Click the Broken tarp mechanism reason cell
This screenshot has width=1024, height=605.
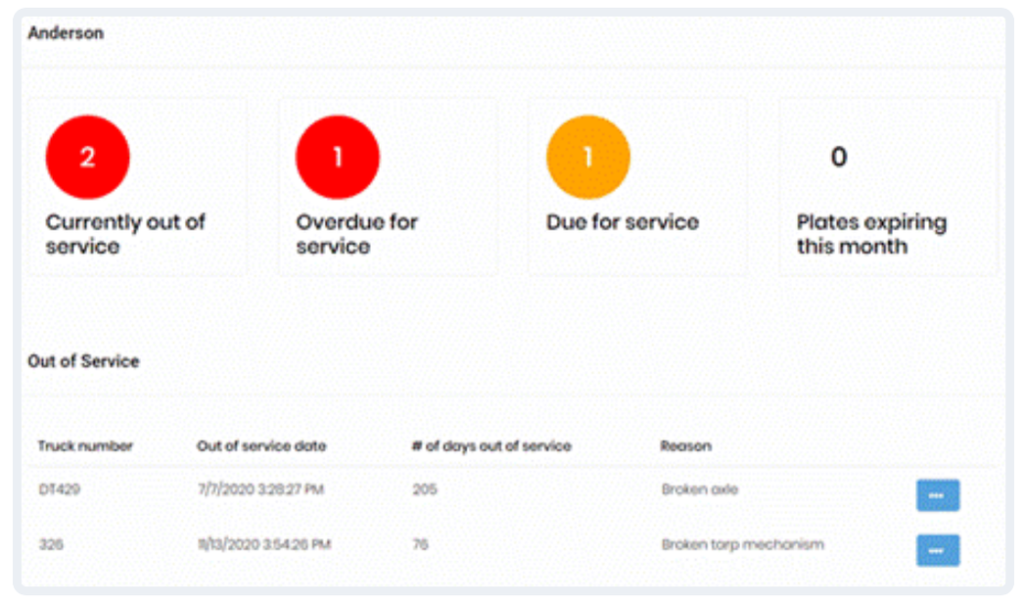(x=742, y=545)
